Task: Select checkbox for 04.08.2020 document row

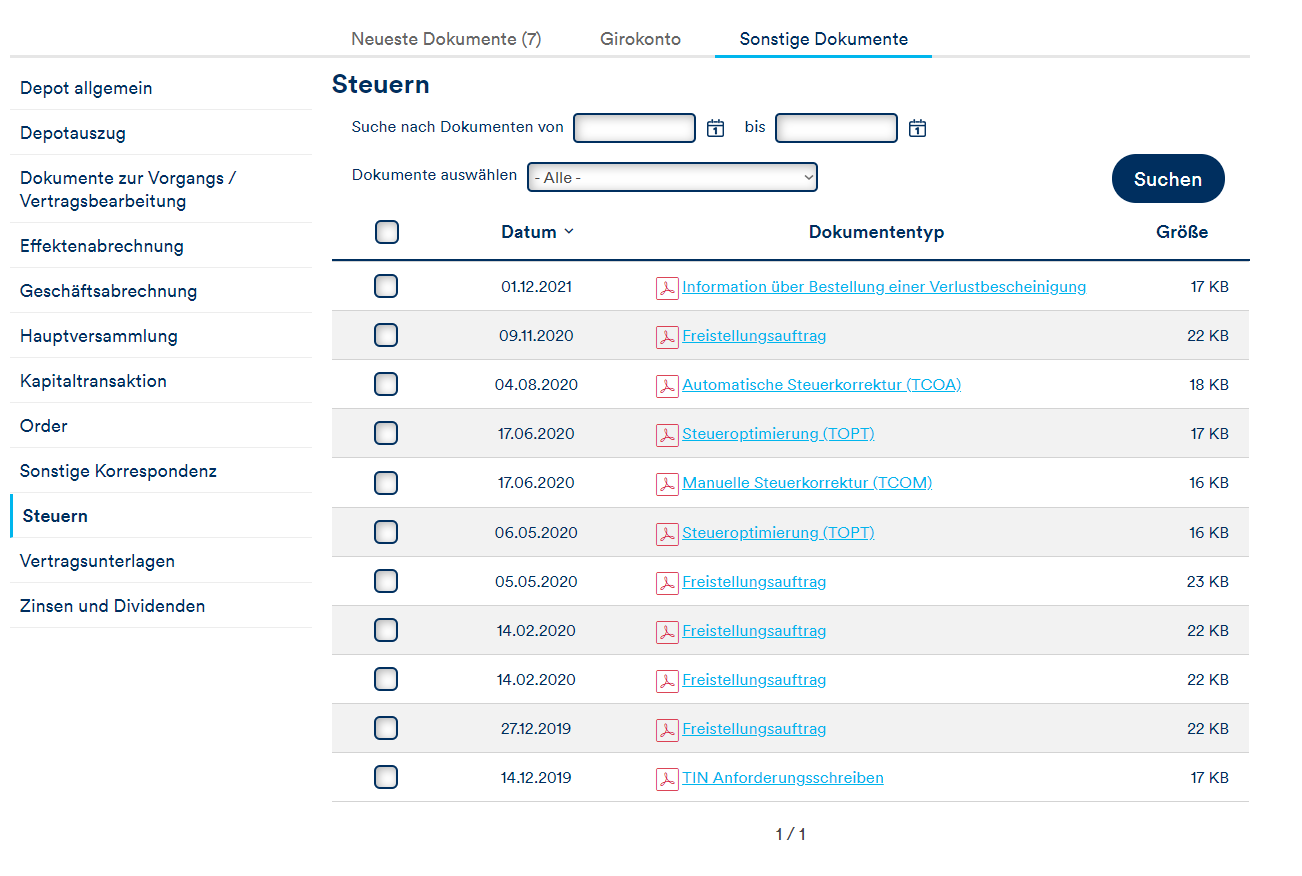Action: pyautogui.click(x=386, y=384)
